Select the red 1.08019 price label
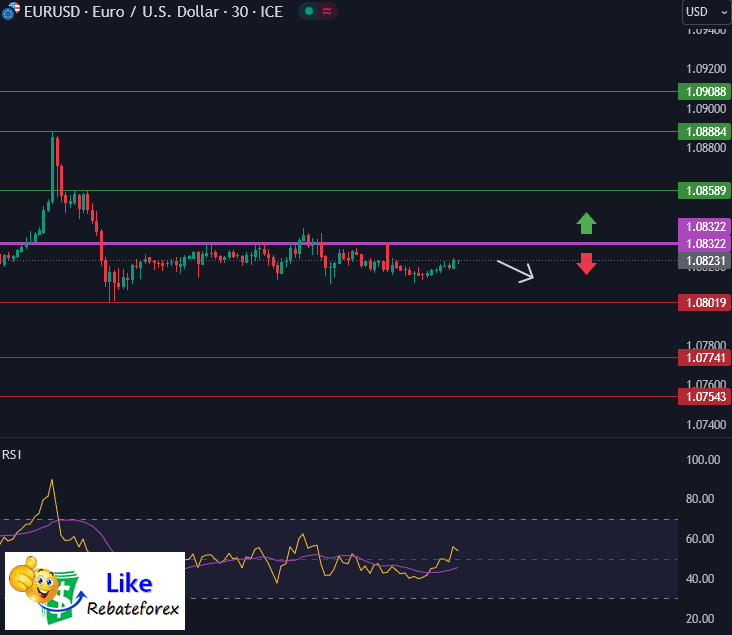 tap(705, 302)
